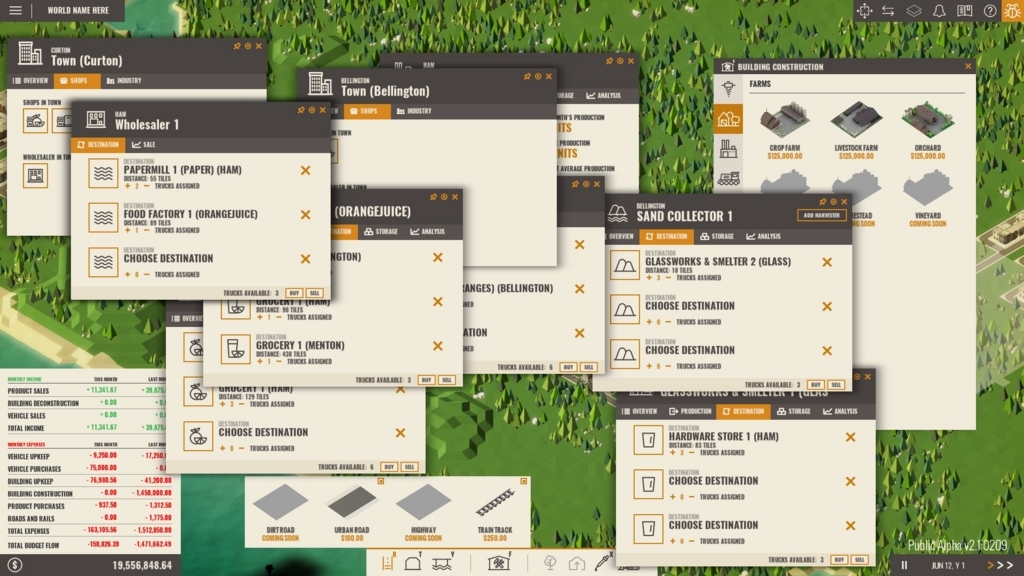Select the tunnel tool (T)
The width and height of the screenshot is (1024, 576).
[413, 562]
